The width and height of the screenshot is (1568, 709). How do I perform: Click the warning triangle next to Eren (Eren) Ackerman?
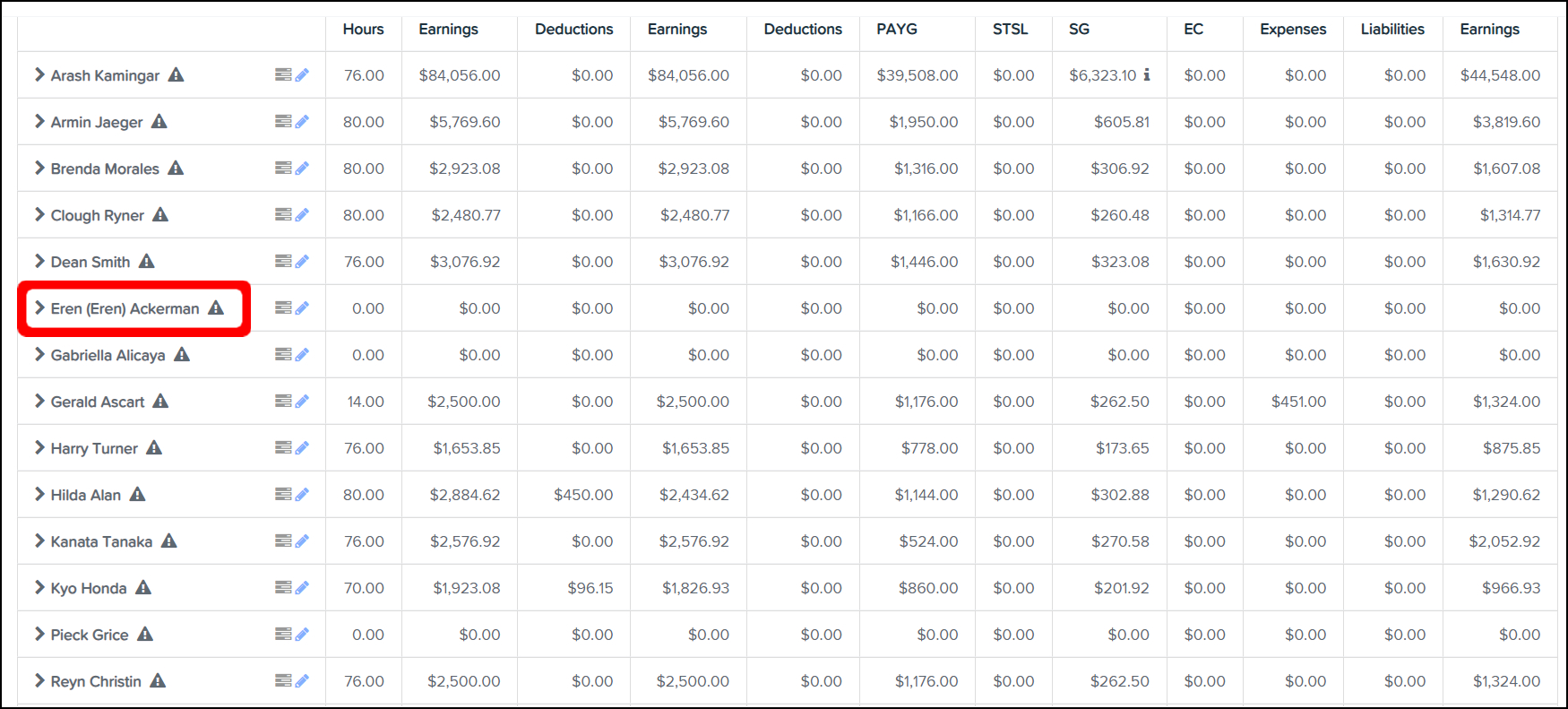pos(216,307)
